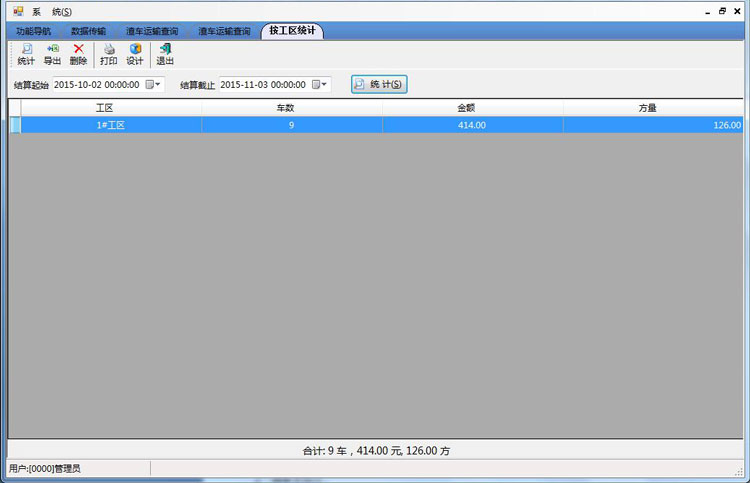The width and height of the screenshot is (750, 483).
Task: Click the 统计 statistics toolbar icon
Action: pos(26,54)
